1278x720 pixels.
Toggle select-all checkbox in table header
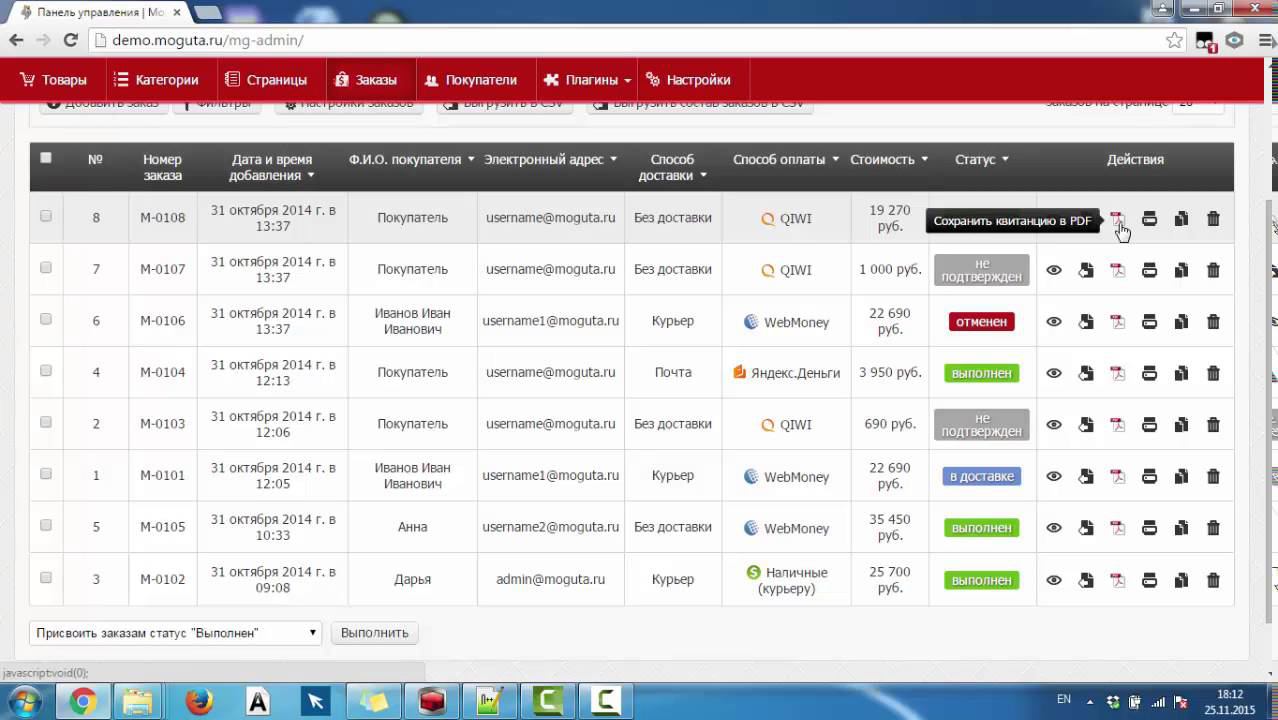pyautogui.click(x=46, y=157)
